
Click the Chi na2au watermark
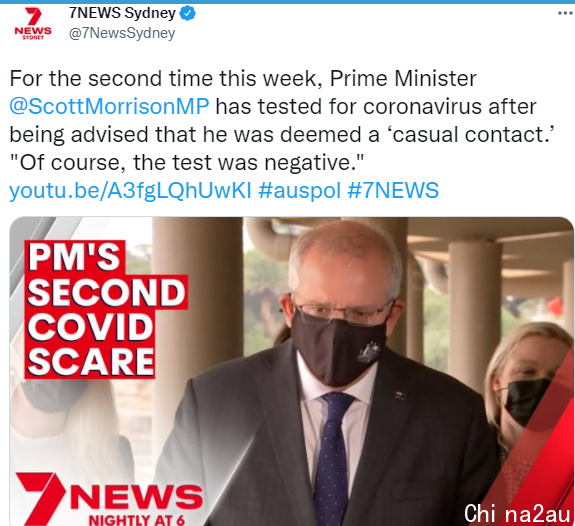[517, 513]
